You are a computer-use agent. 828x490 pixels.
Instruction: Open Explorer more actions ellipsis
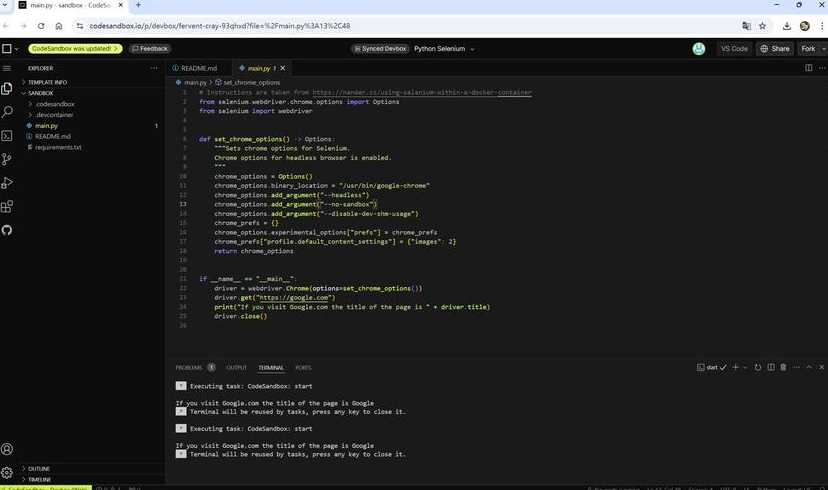[154, 68]
